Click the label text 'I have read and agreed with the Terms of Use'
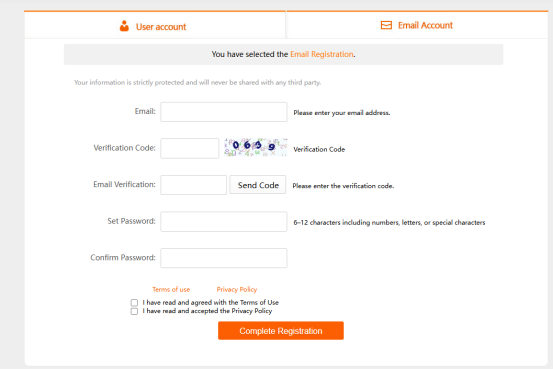 (211, 303)
